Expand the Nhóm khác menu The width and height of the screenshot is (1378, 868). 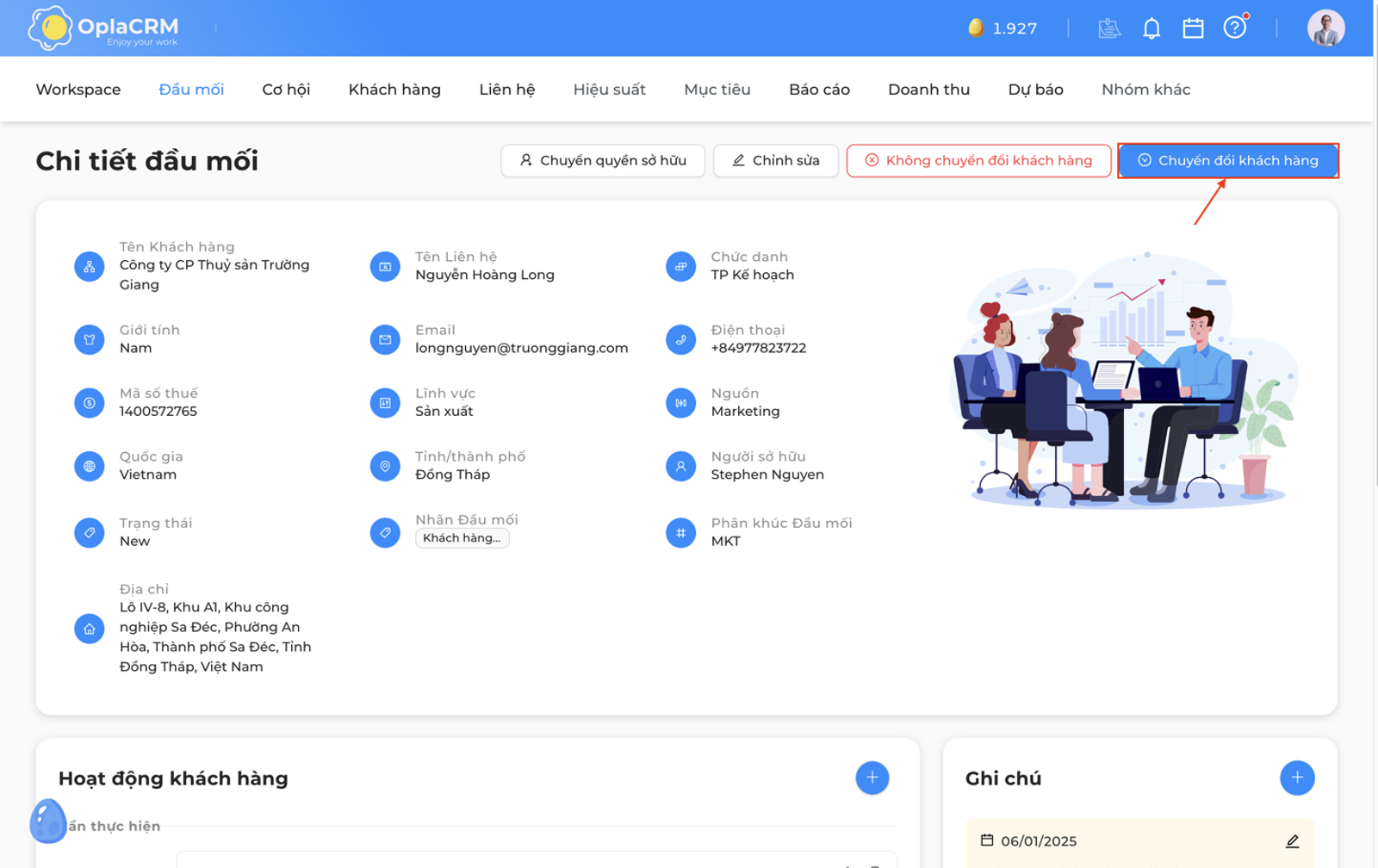(1145, 90)
